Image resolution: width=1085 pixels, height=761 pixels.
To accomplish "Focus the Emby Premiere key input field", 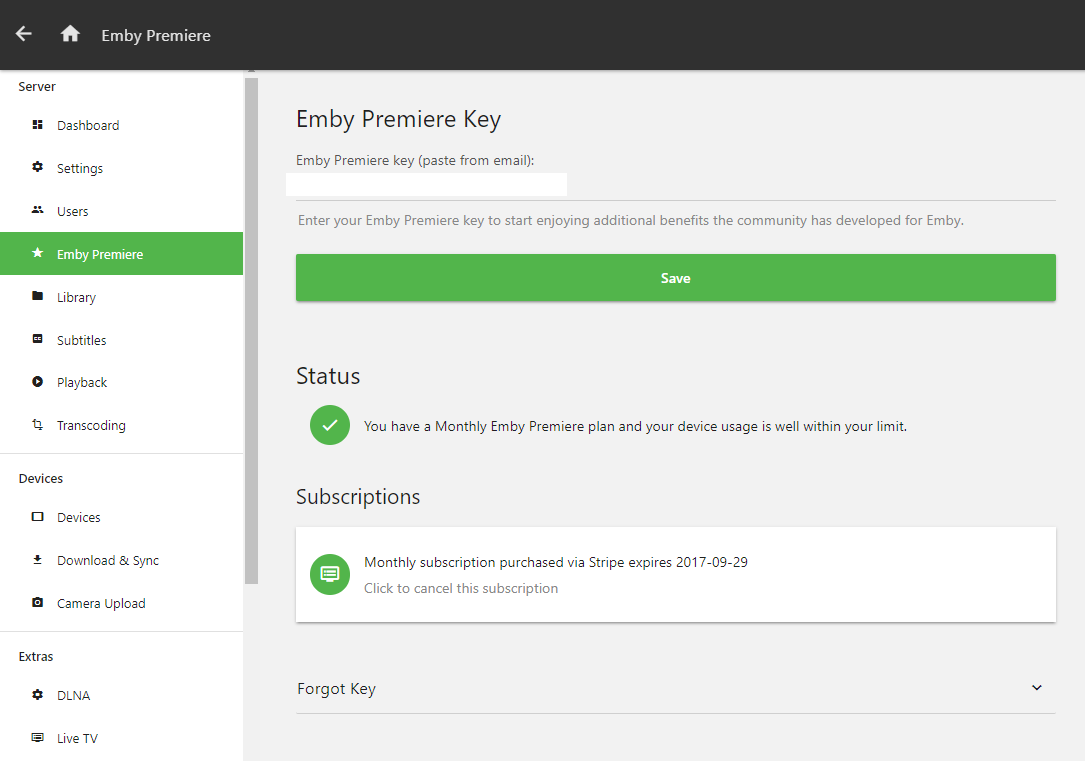I will coord(675,185).
